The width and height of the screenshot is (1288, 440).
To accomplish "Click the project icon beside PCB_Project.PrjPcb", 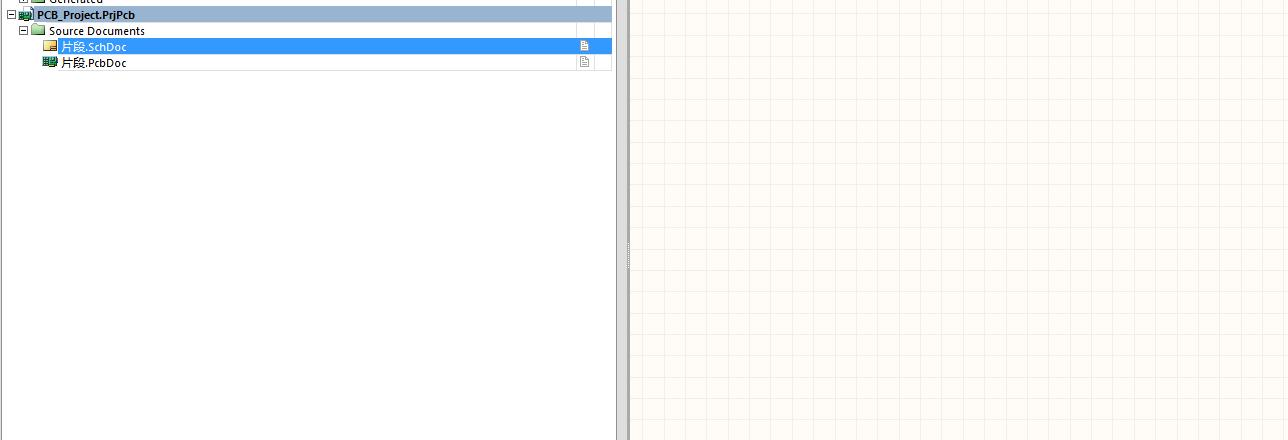I will 26,15.
